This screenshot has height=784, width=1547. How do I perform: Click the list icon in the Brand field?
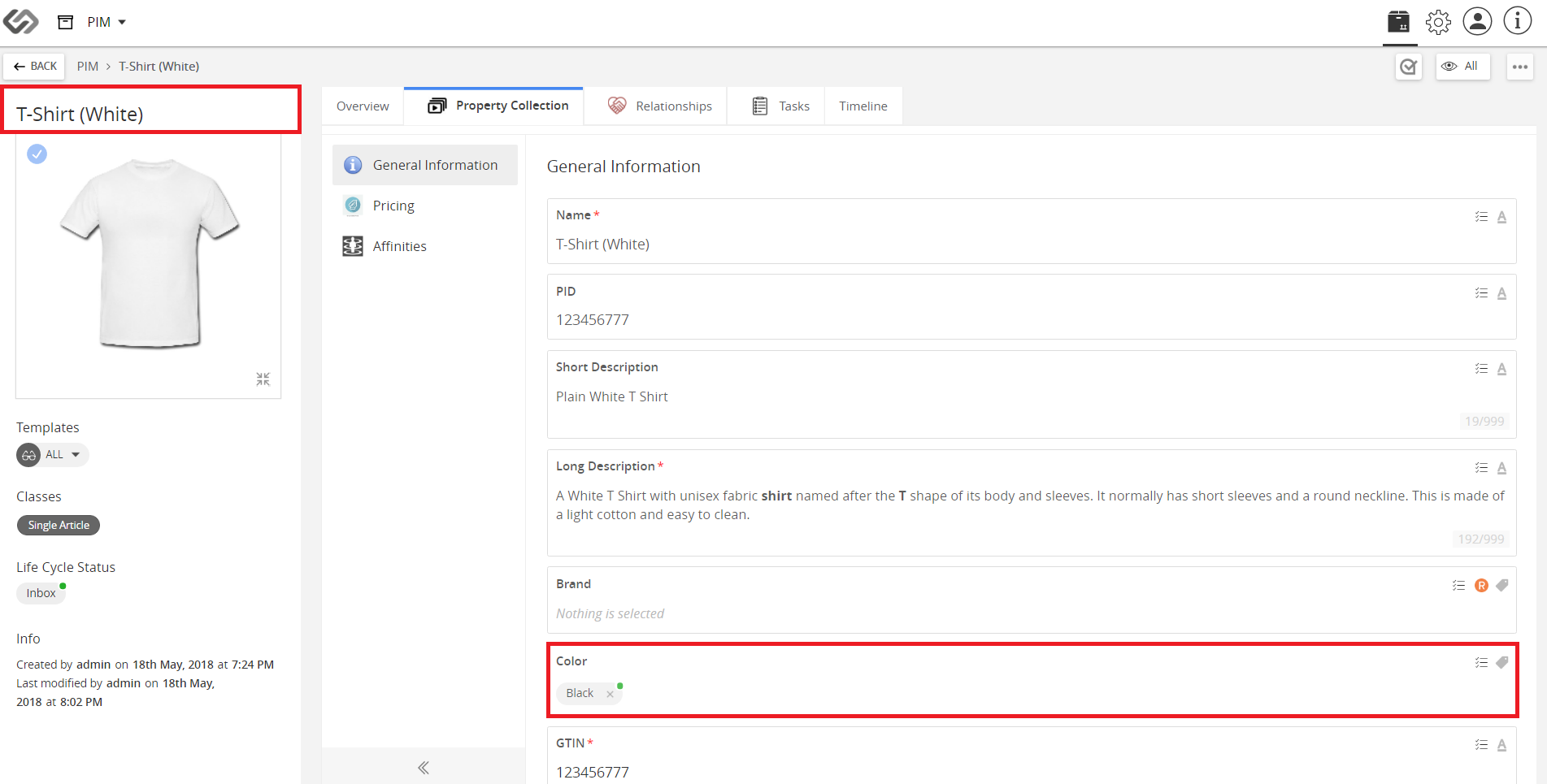(1458, 586)
